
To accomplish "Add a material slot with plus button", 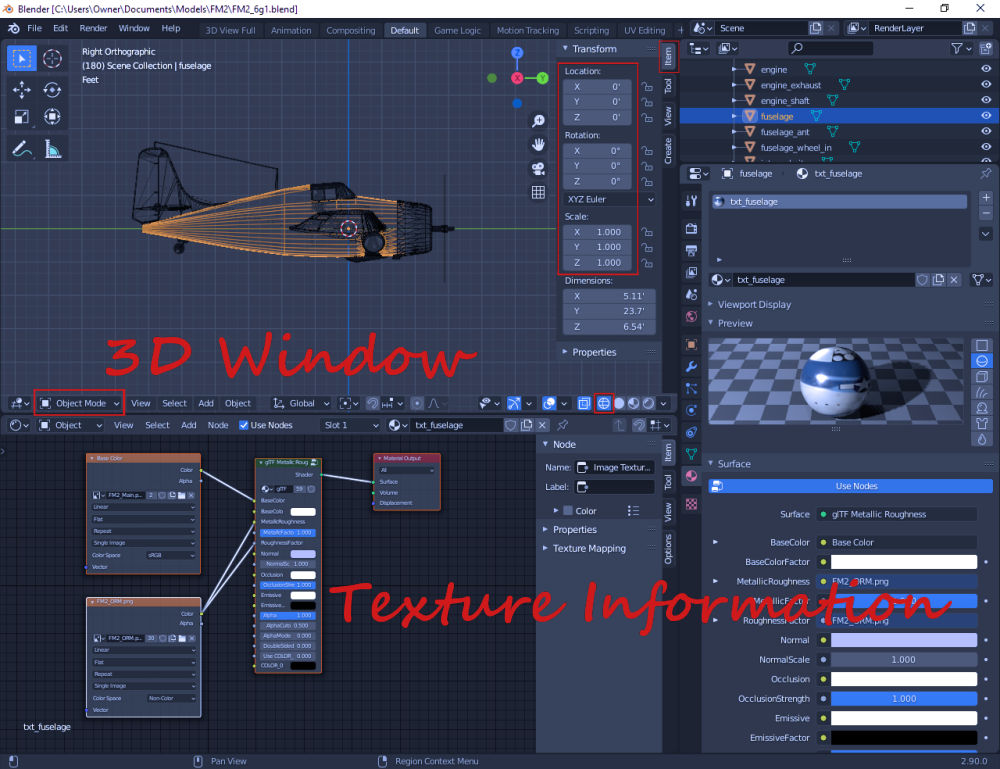I will [x=985, y=198].
